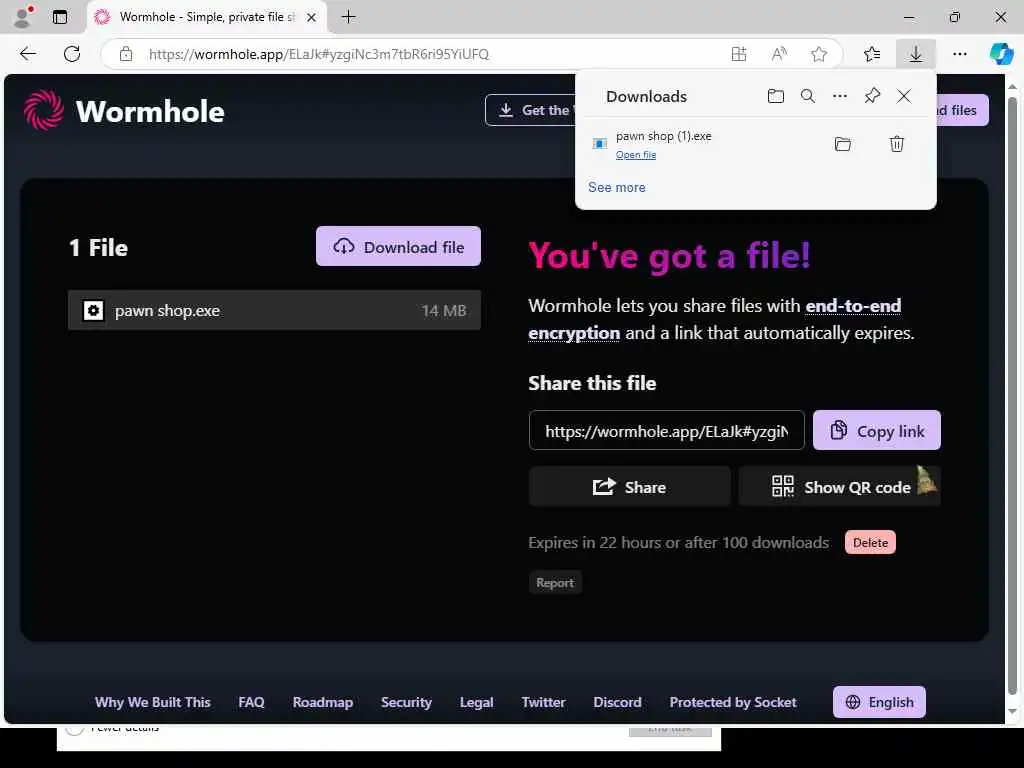The width and height of the screenshot is (1024, 768).
Task: Click the Get the app button
Action: pos(530,110)
